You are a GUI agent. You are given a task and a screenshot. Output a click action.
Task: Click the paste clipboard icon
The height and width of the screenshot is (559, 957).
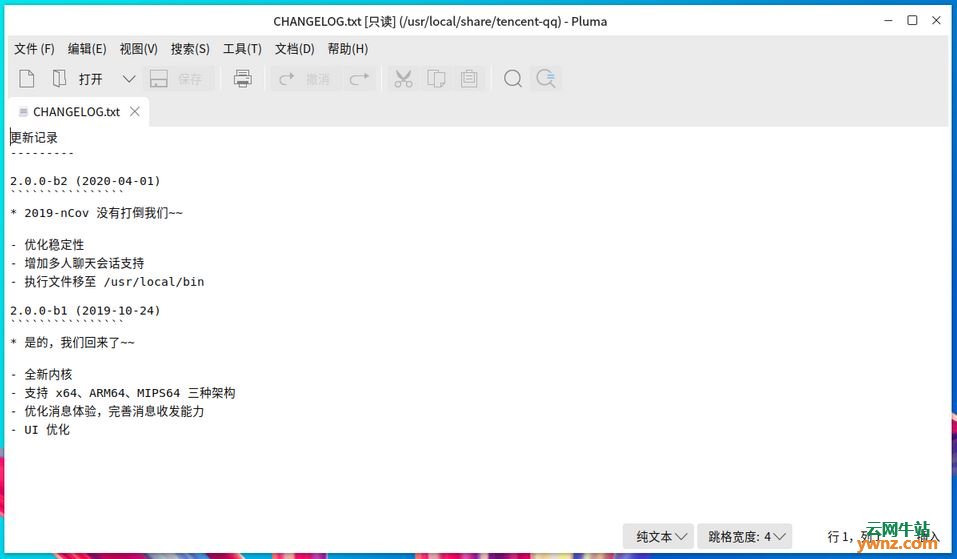(469, 79)
